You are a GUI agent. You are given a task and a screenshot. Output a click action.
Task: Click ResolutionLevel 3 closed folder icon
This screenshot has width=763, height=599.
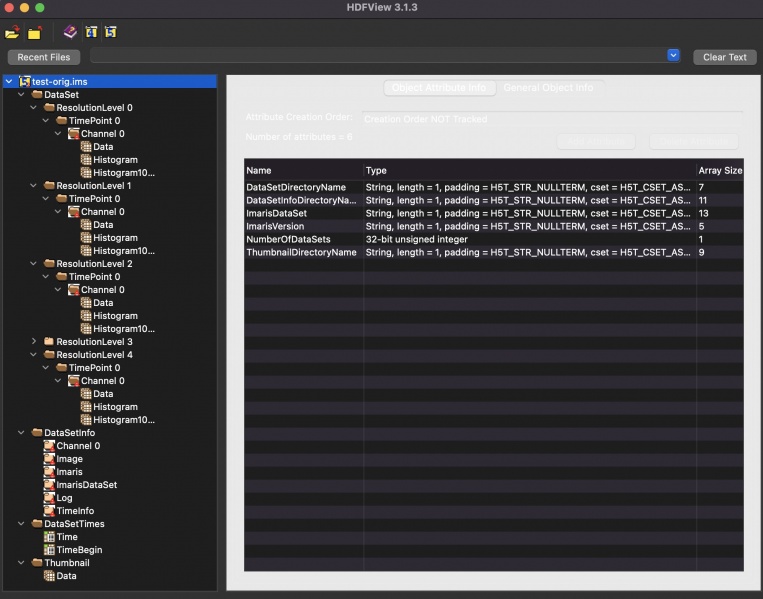click(49, 342)
